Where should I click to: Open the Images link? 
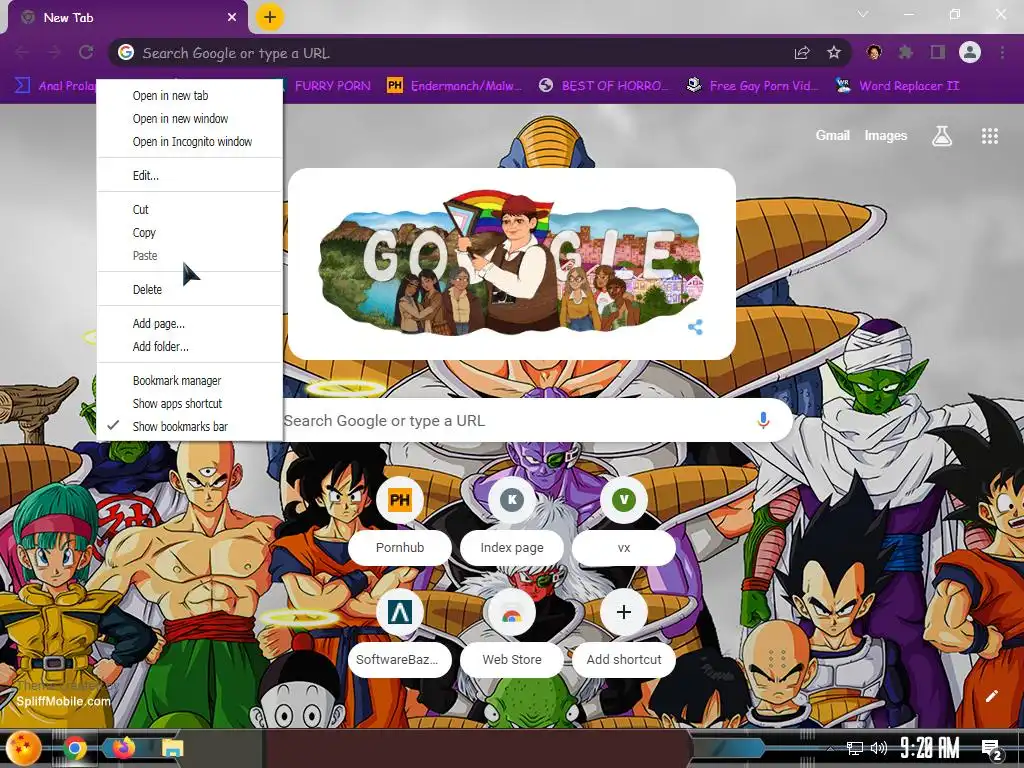coord(886,136)
